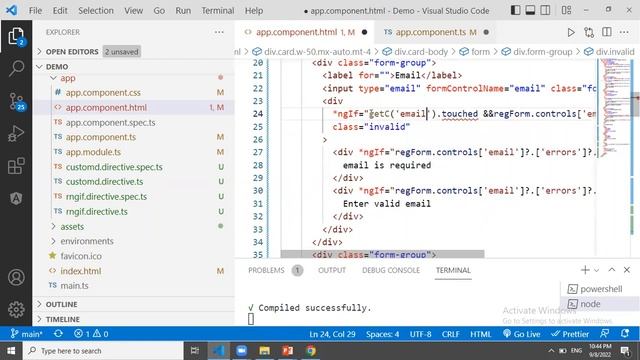Expand the assets folder
This screenshot has height=360, width=640.
[x=72, y=227]
